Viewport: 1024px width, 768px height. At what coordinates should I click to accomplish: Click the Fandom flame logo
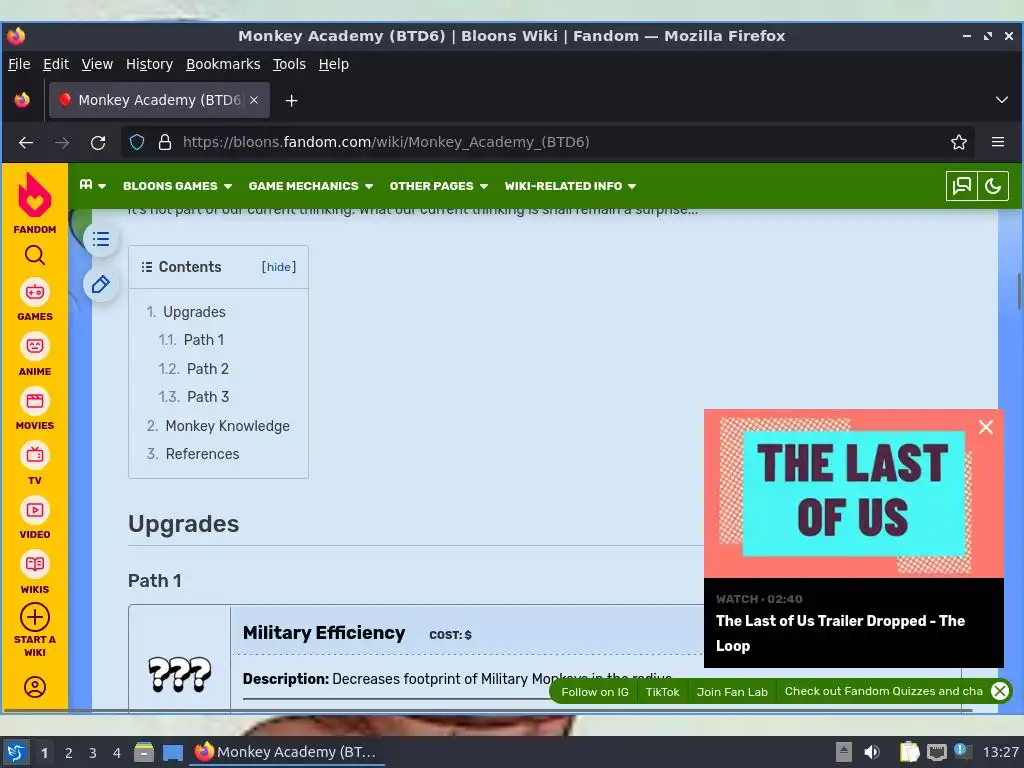click(35, 195)
